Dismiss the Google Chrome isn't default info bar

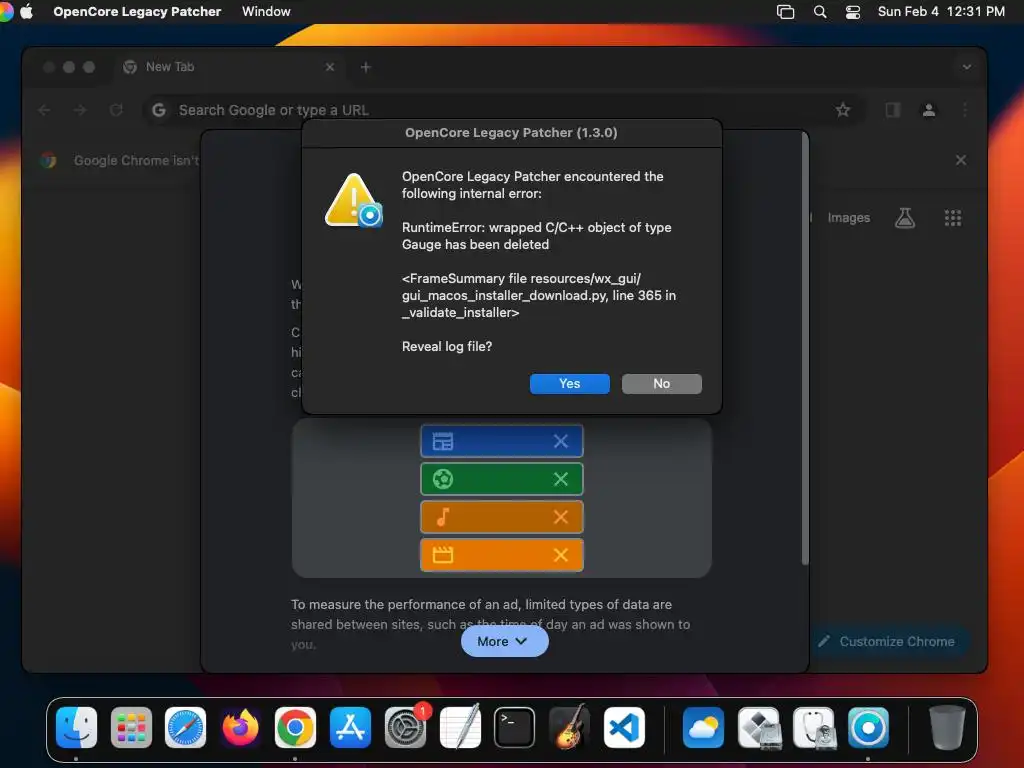click(x=961, y=160)
